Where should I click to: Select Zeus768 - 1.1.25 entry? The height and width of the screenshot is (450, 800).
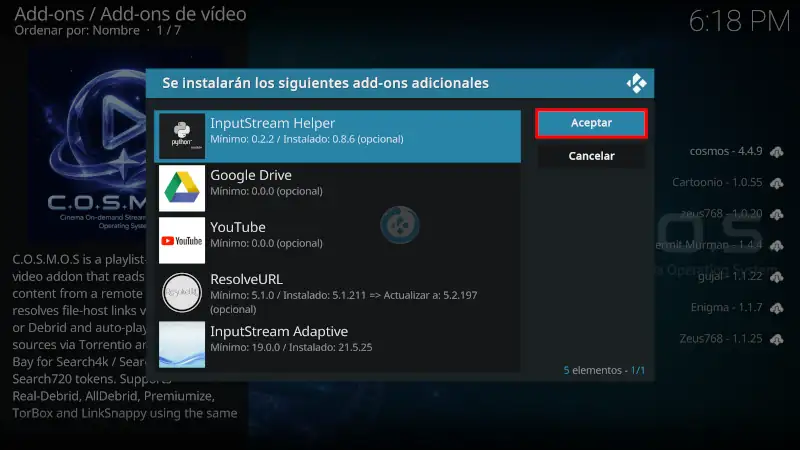pos(721,339)
